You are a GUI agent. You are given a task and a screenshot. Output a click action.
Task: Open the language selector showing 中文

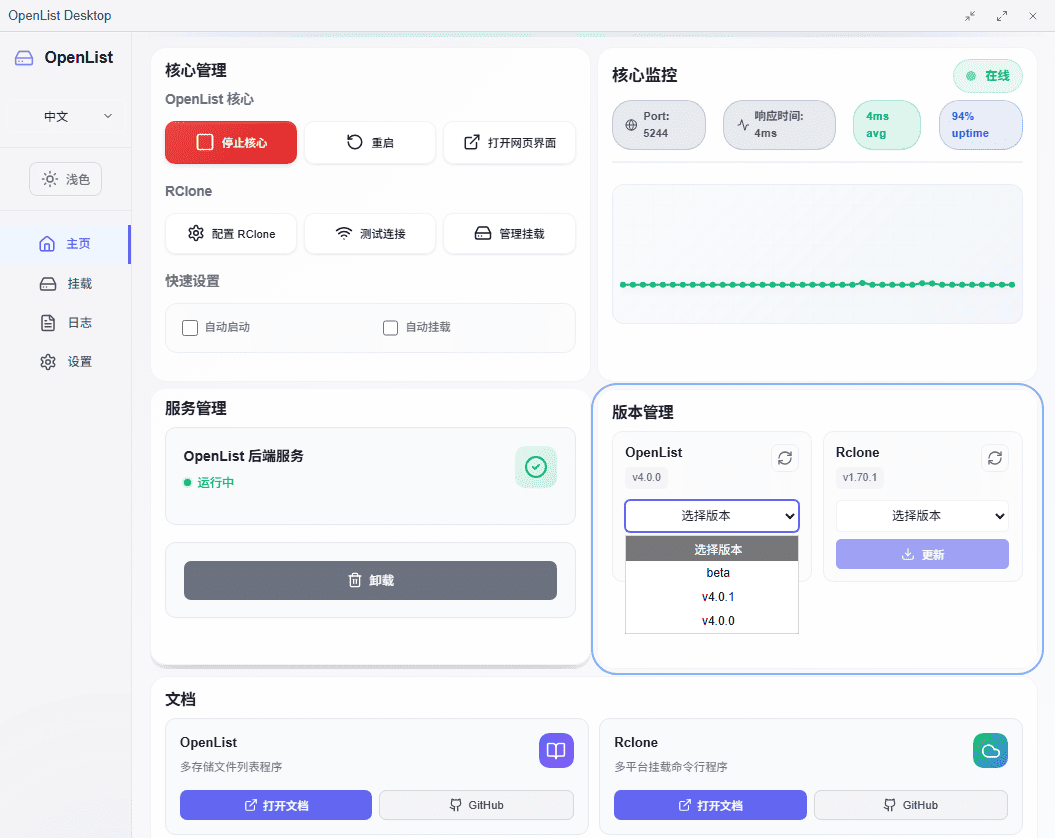pos(65,116)
